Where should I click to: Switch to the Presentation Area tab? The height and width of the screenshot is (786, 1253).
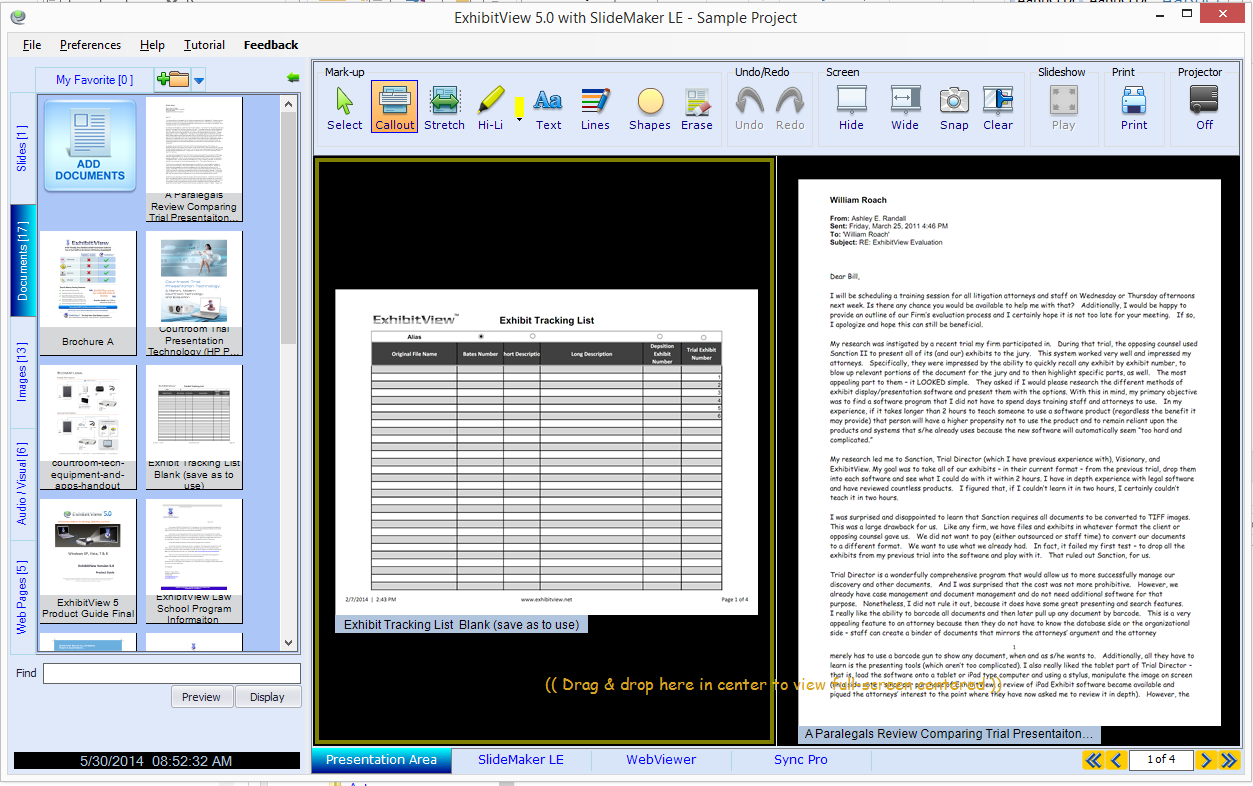coord(381,760)
